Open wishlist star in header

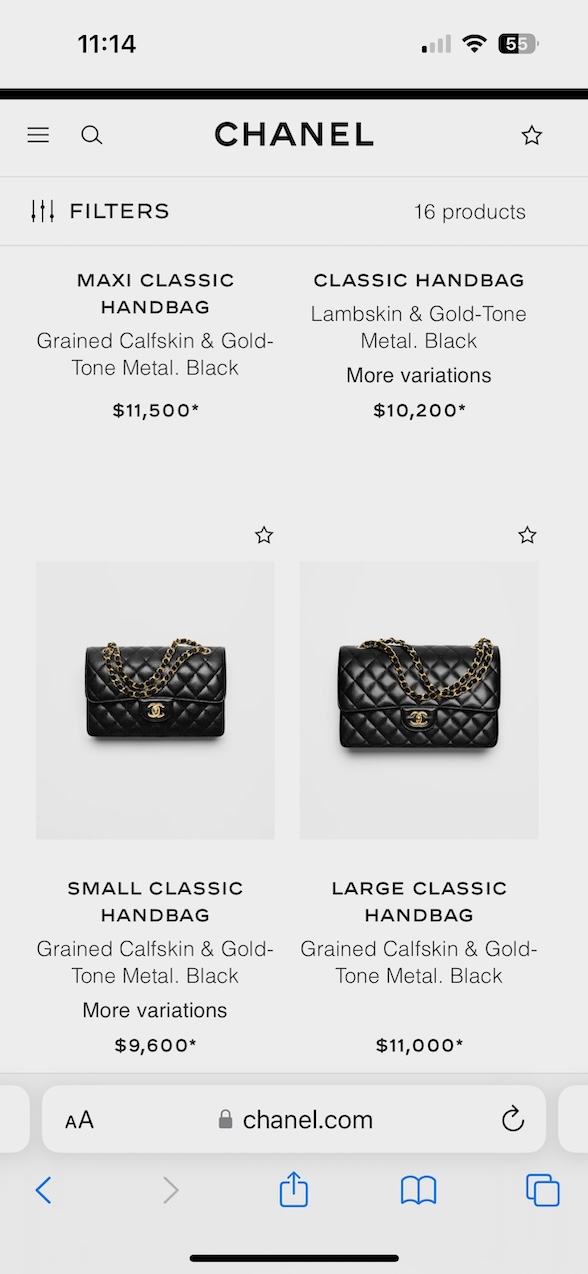pyautogui.click(x=532, y=135)
